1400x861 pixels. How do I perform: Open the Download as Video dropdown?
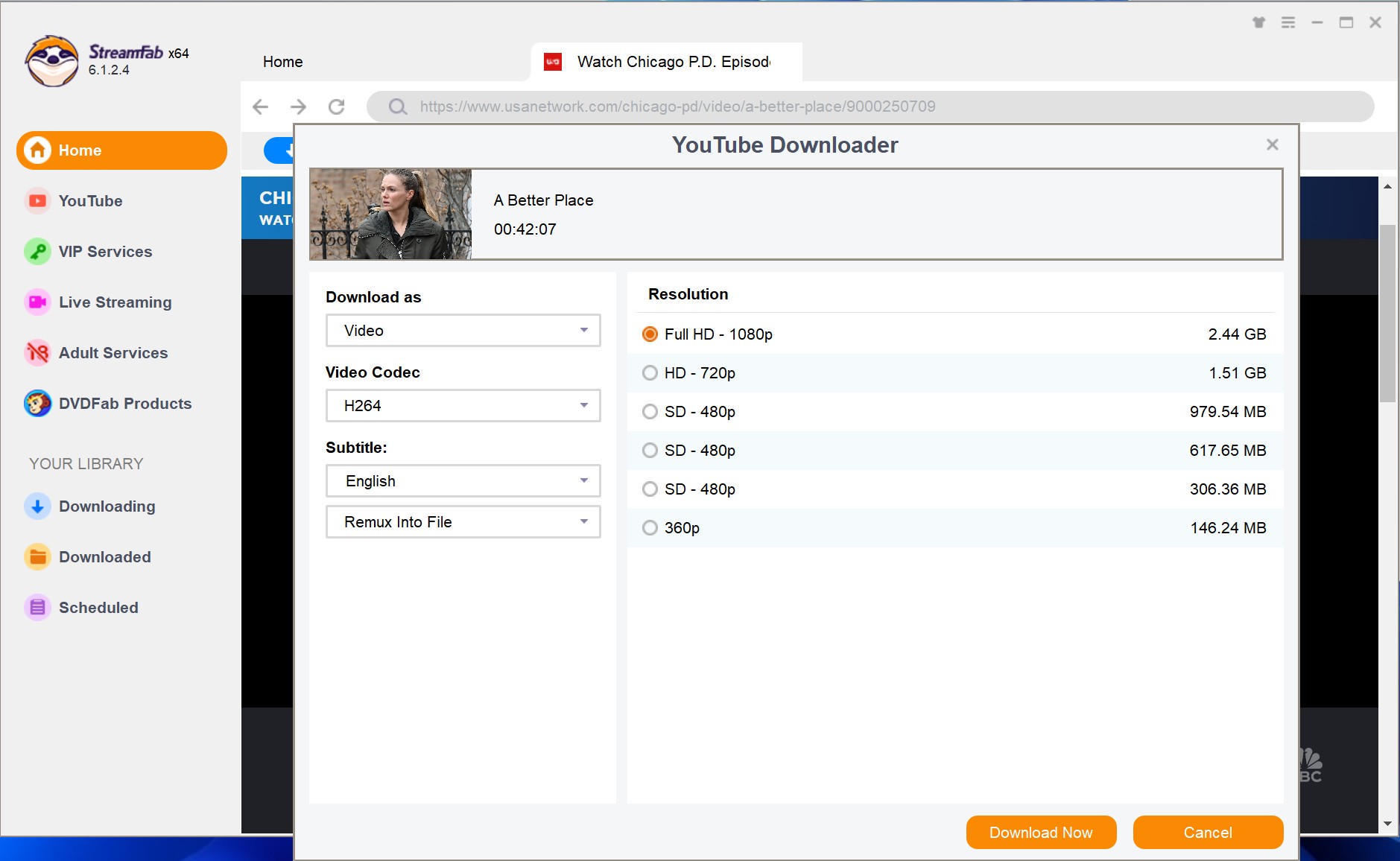(463, 331)
